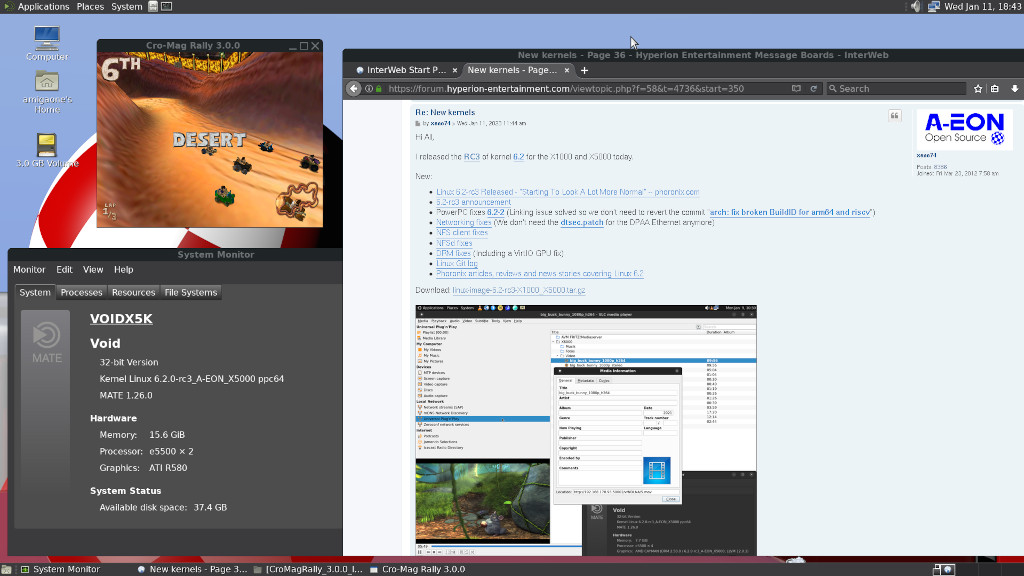Image resolution: width=1024 pixels, height=576 pixels.
Task: Click the browser back arrow button
Action: (353, 88)
